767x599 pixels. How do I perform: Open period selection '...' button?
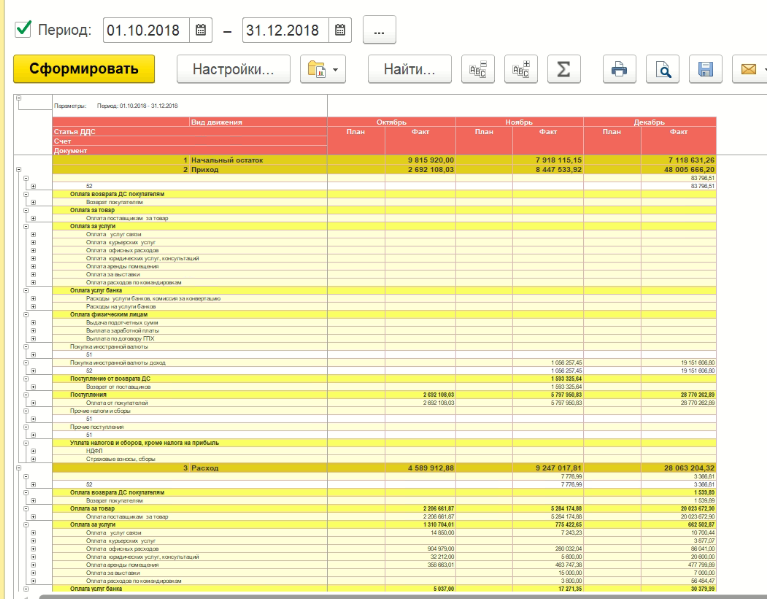379,31
